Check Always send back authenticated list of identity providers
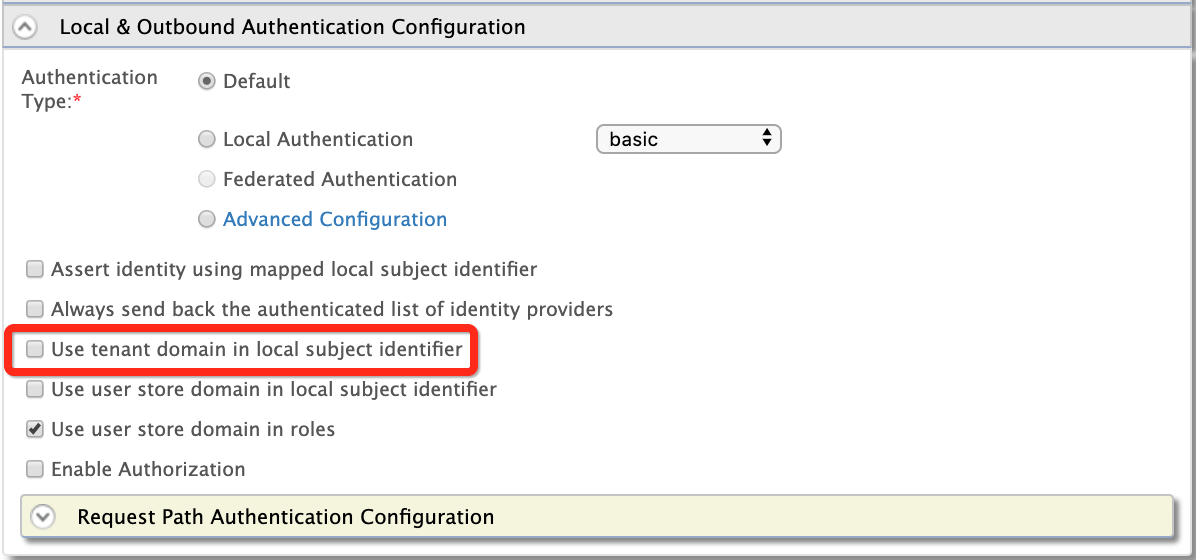The image size is (1196, 560). pyautogui.click(x=35, y=309)
